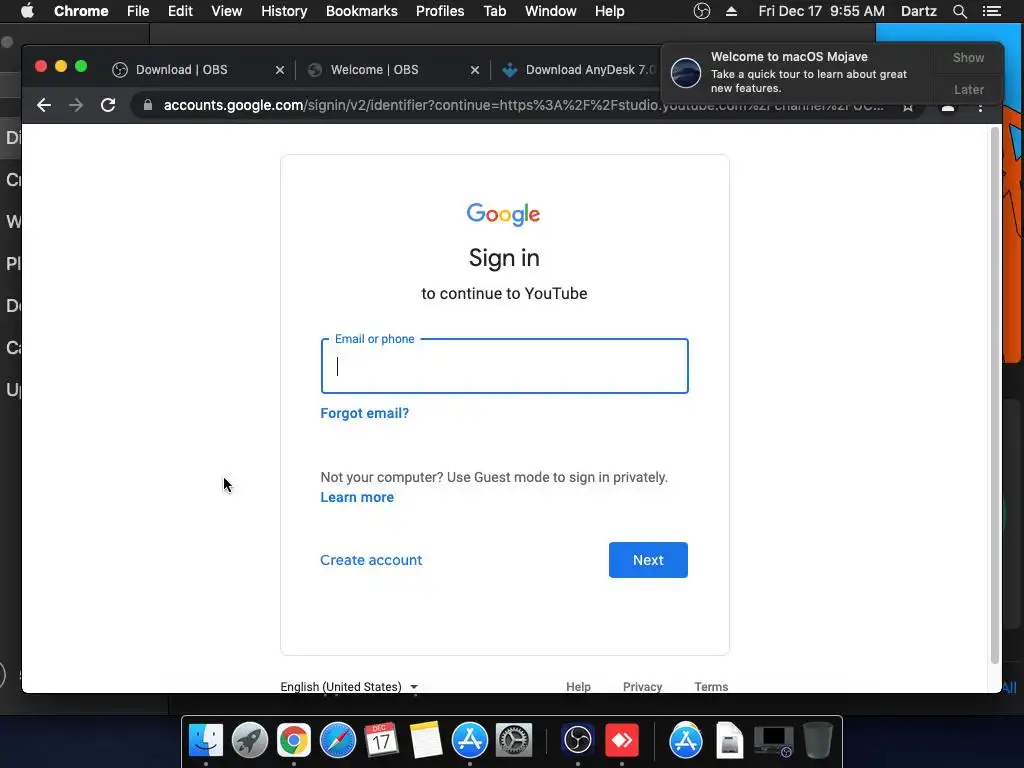The width and height of the screenshot is (1024, 768).
Task: Open System Preferences gear in Dock
Action: (514, 740)
